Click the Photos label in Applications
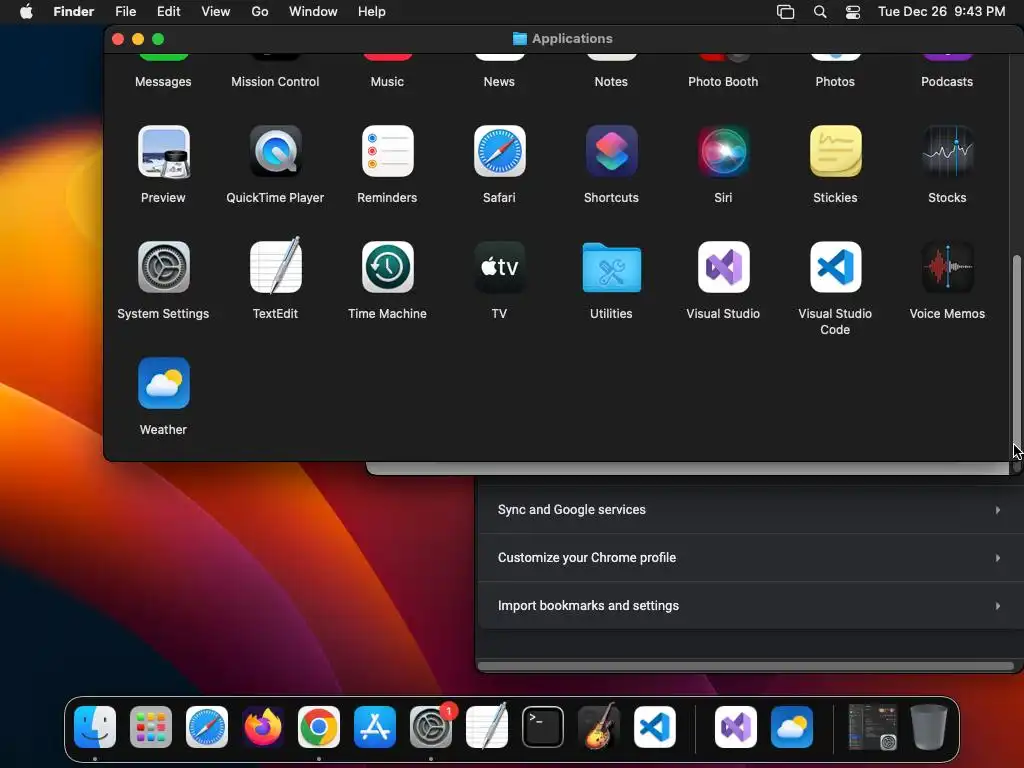 pyautogui.click(x=835, y=82)
